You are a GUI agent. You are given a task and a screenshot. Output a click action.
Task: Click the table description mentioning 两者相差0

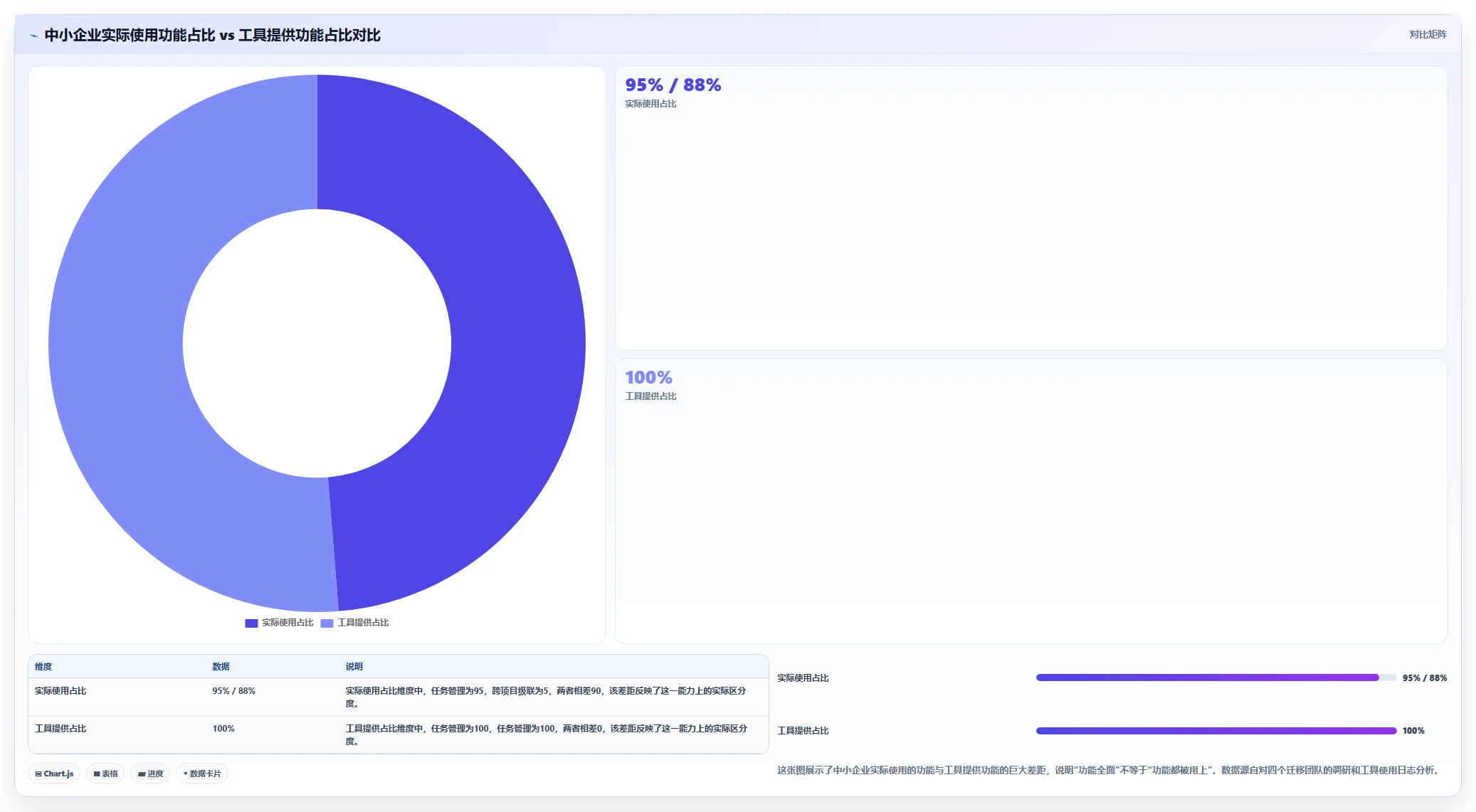pos(546,734)
